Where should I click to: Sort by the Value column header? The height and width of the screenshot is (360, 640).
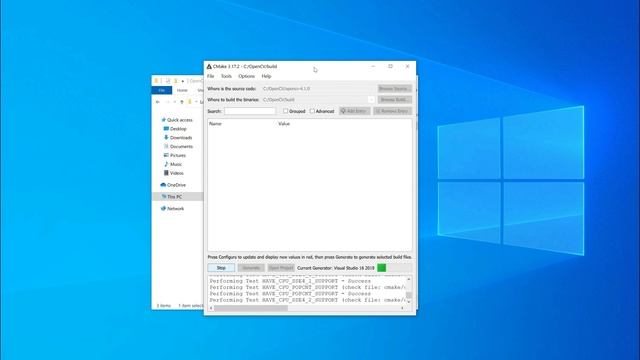284,124
